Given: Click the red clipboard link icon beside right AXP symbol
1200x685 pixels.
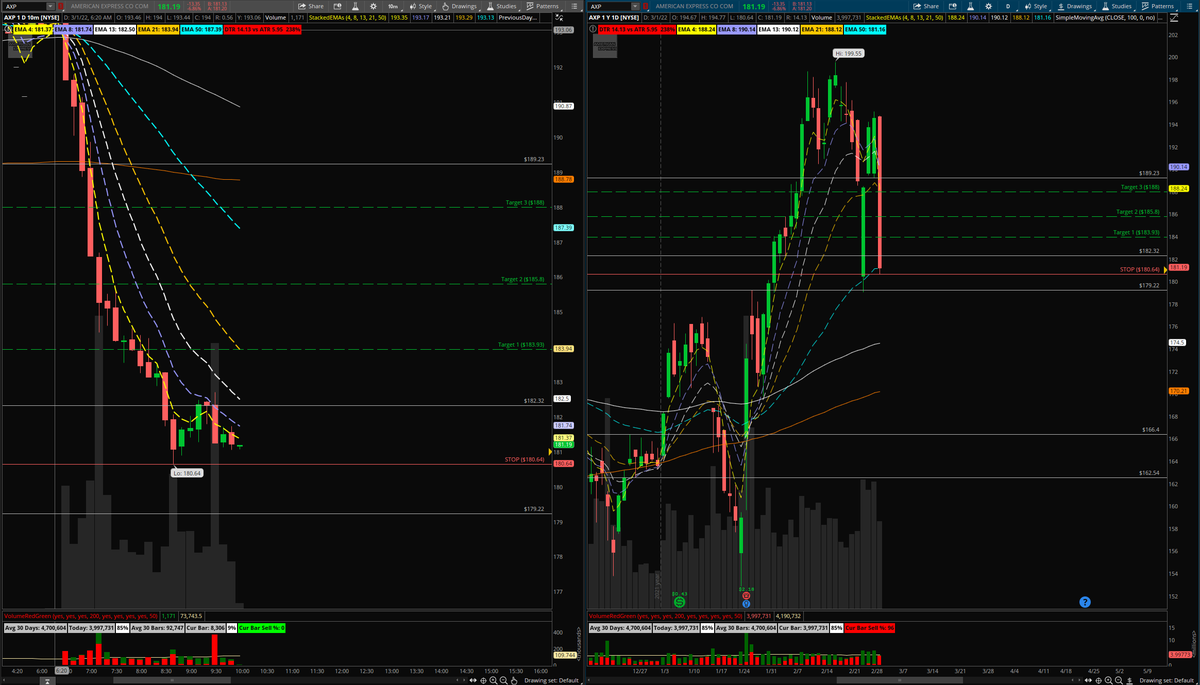Looking at the screenshot, I should coord(646,6).
